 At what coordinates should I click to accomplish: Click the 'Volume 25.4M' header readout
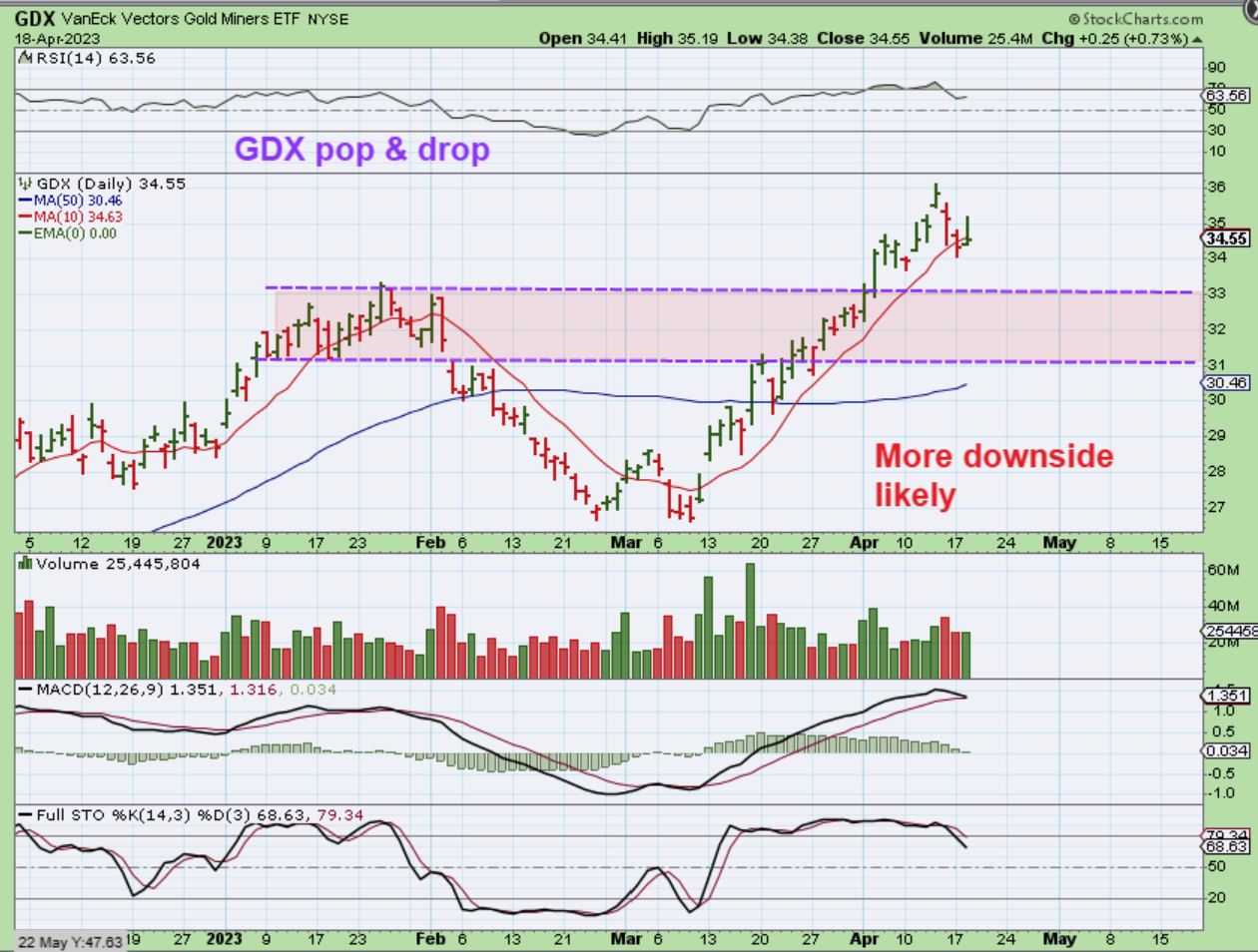click(x=975, y=38)
